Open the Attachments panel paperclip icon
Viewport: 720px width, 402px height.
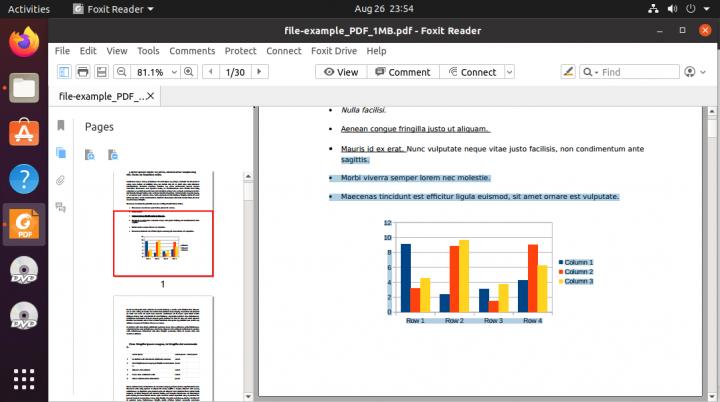61,180
